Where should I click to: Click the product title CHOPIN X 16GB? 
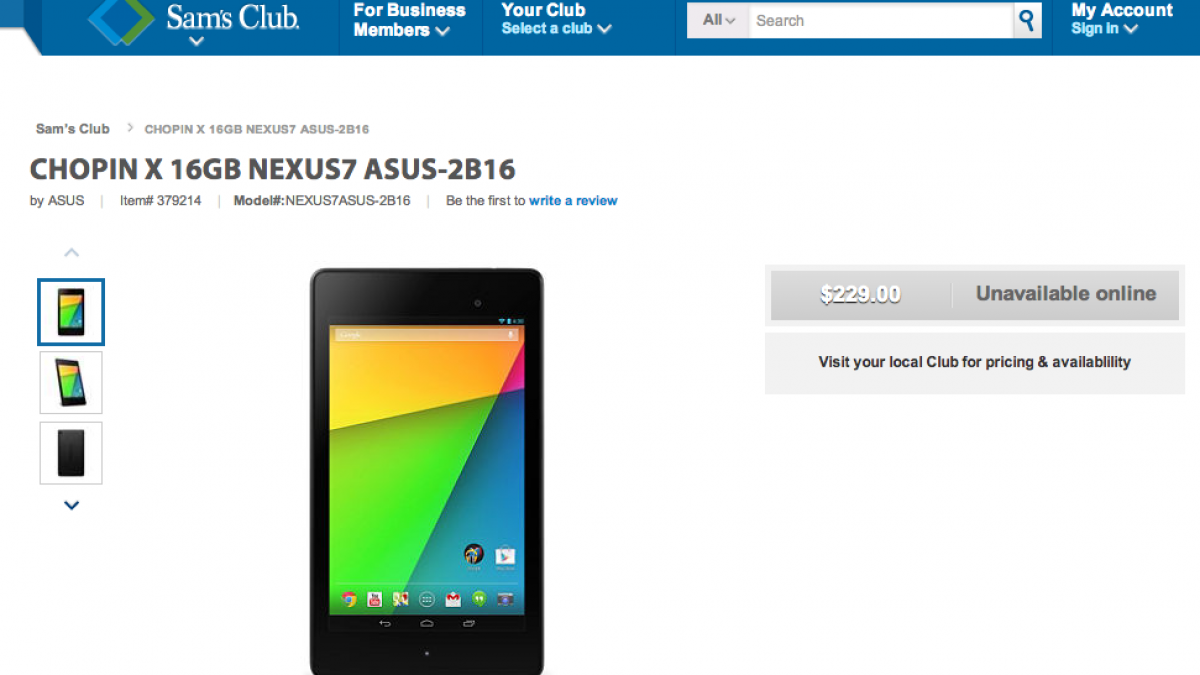click(x=273, y=169)
